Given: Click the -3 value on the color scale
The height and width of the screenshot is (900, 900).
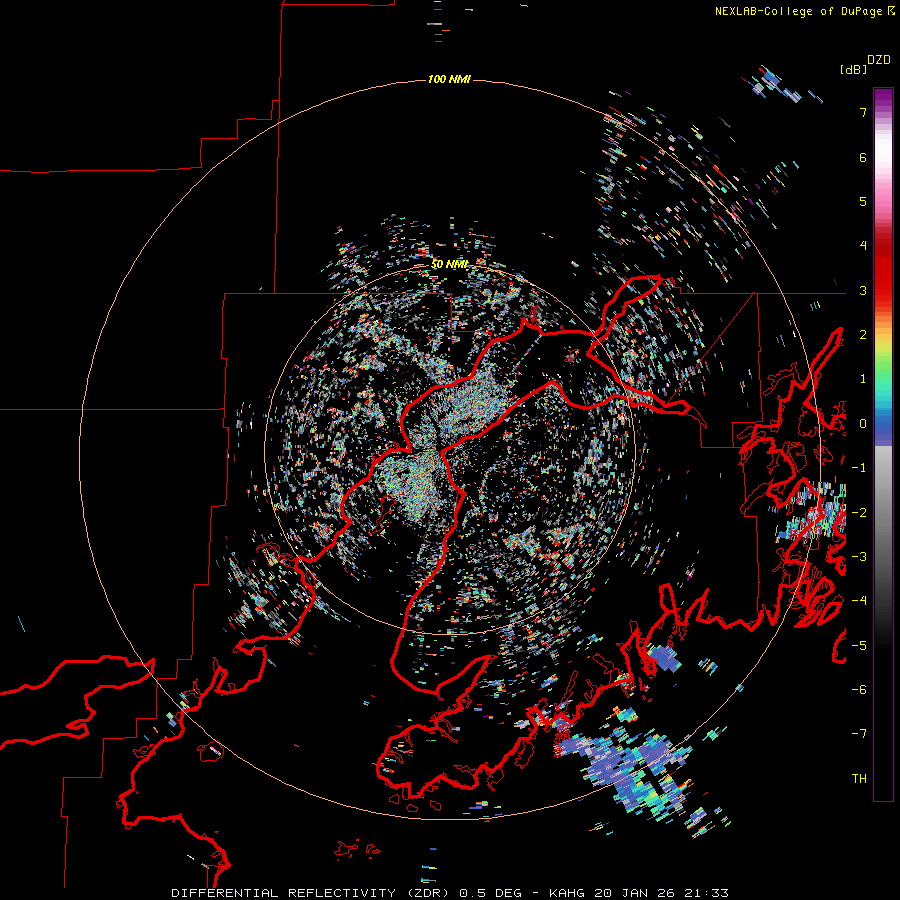Looking at the screenshot, I should tap(859, 557).
